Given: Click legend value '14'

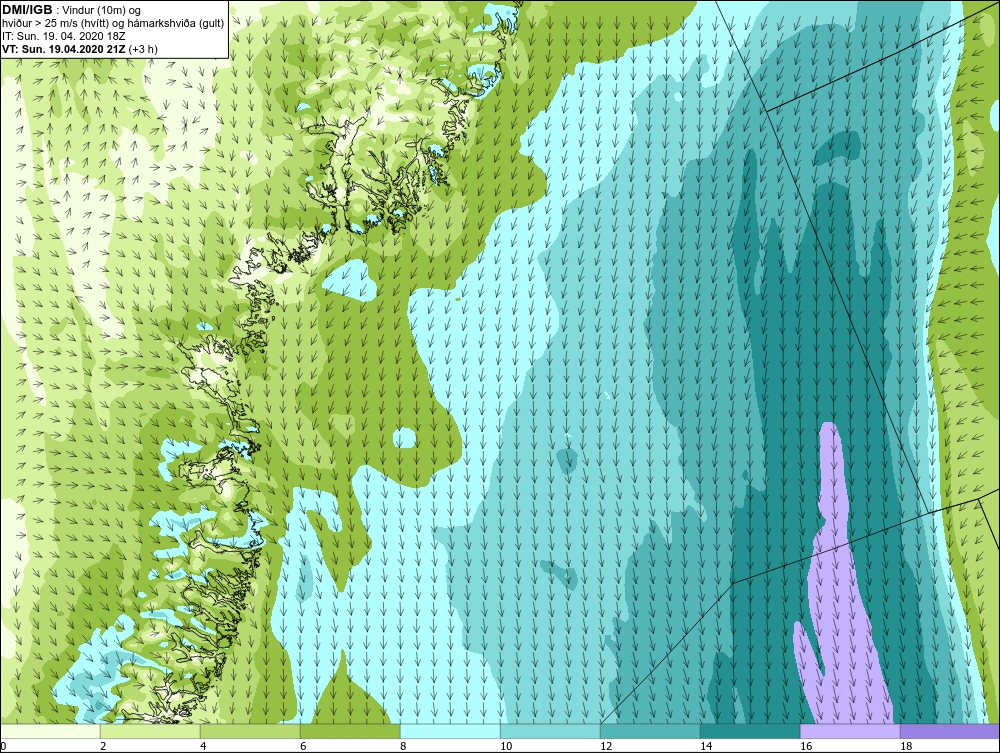Looking at the screenshot, I should click(706, 746).
